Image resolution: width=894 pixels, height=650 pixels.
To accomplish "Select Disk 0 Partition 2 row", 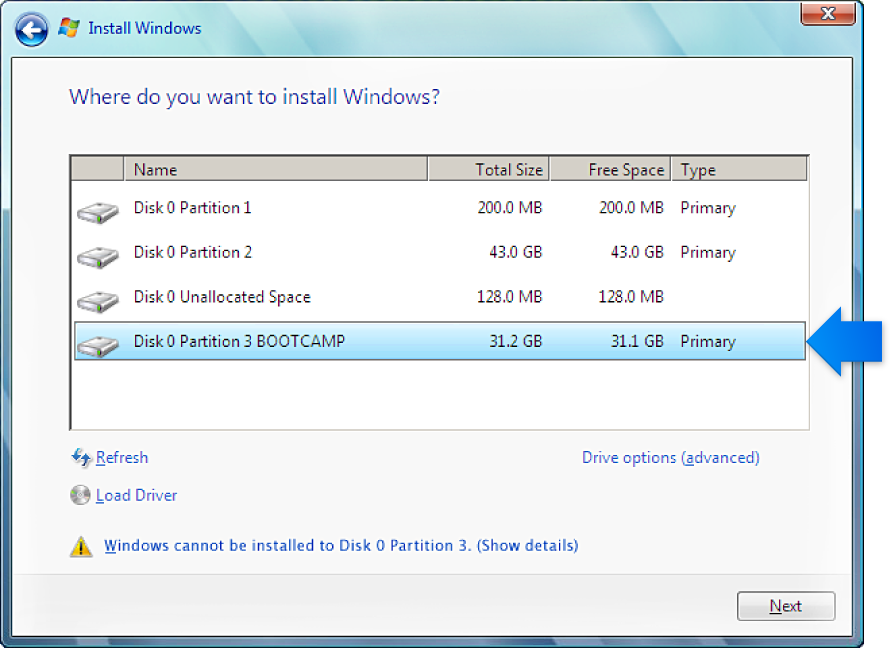I will point(440,253).
